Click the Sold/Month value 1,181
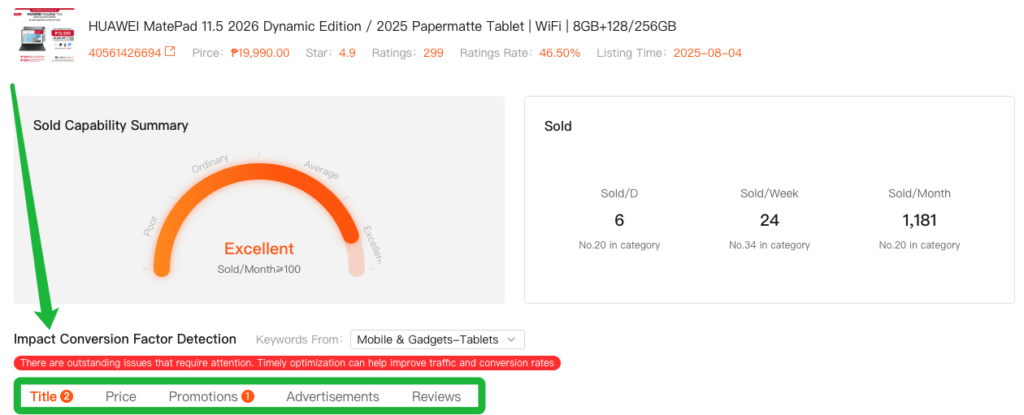 click(919, 220)
